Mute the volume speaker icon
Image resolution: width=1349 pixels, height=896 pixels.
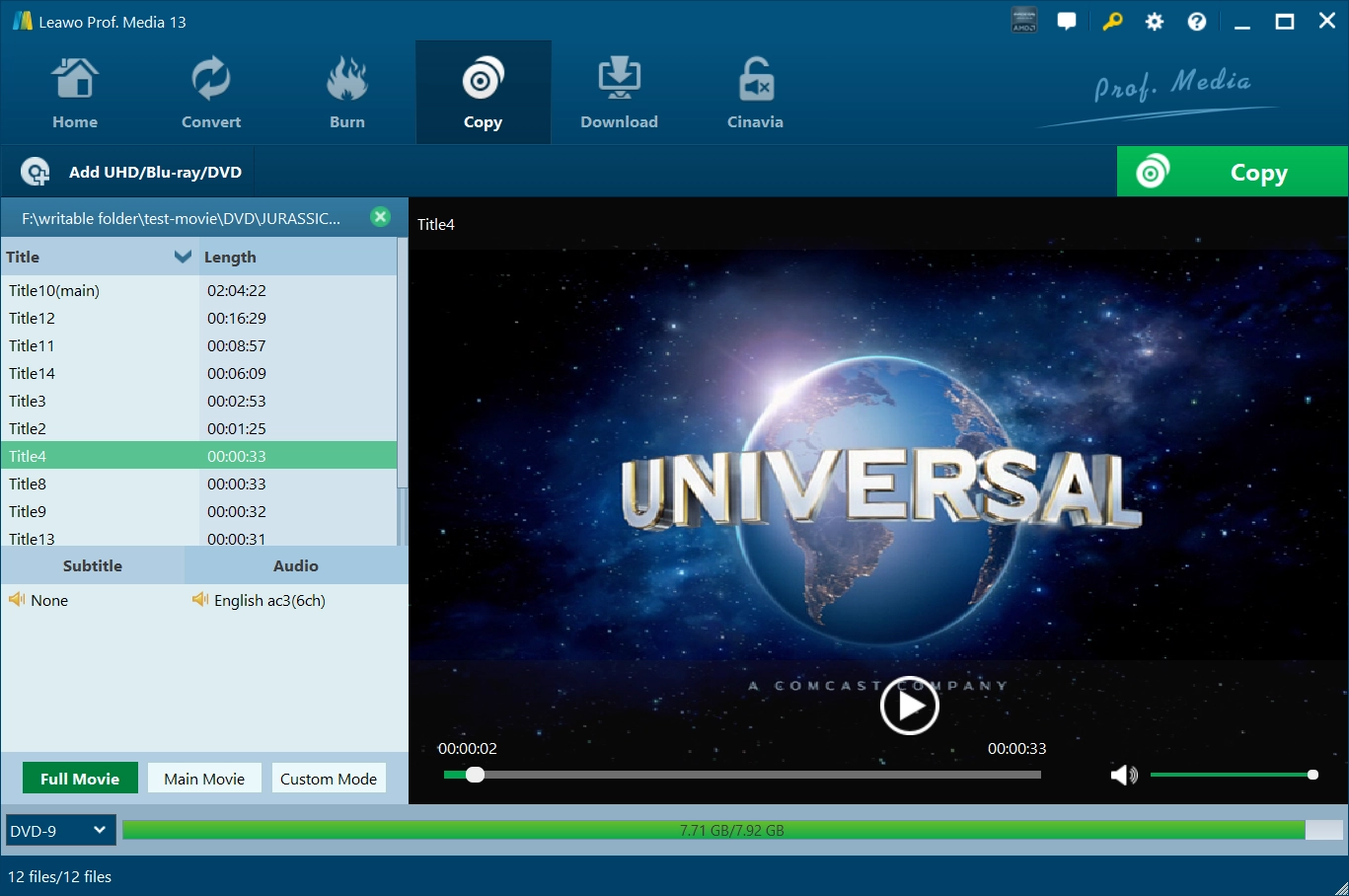point(1123,776)
